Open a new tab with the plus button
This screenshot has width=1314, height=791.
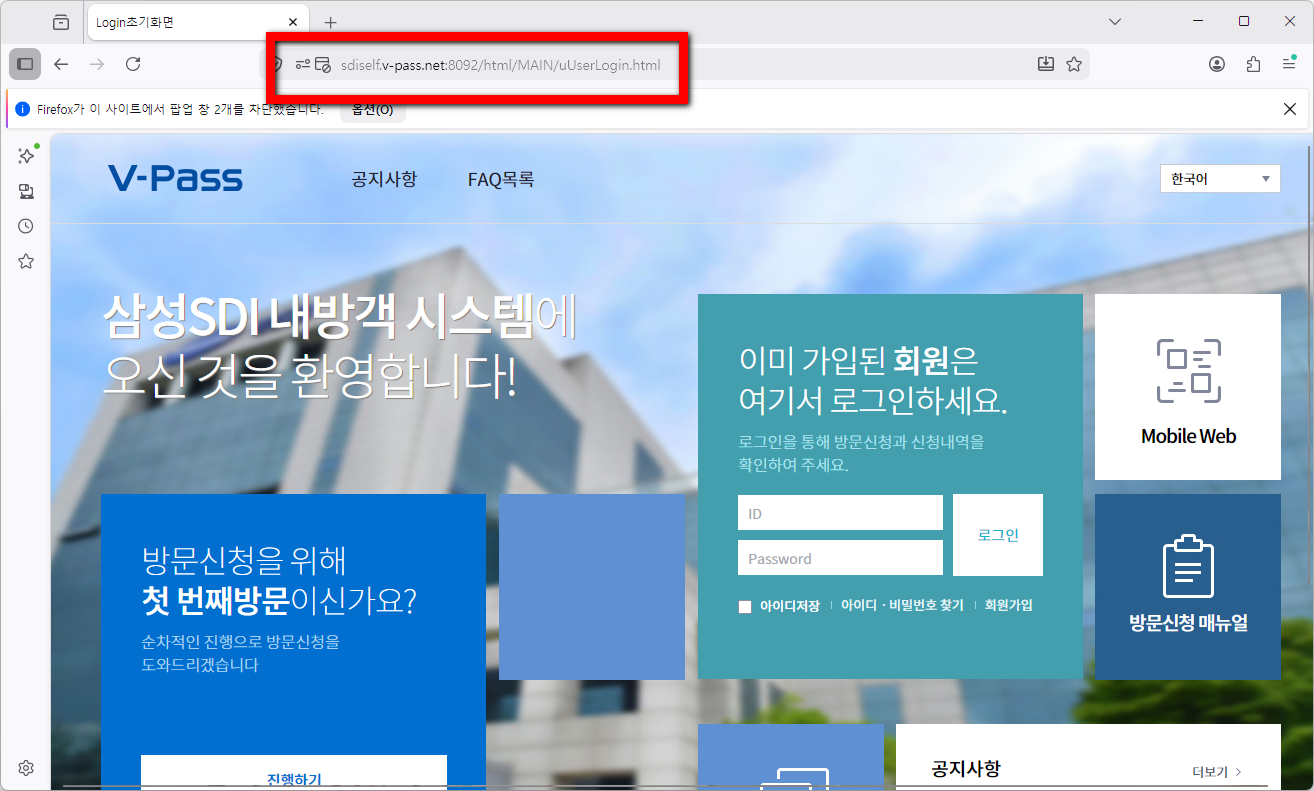point(331,22)
